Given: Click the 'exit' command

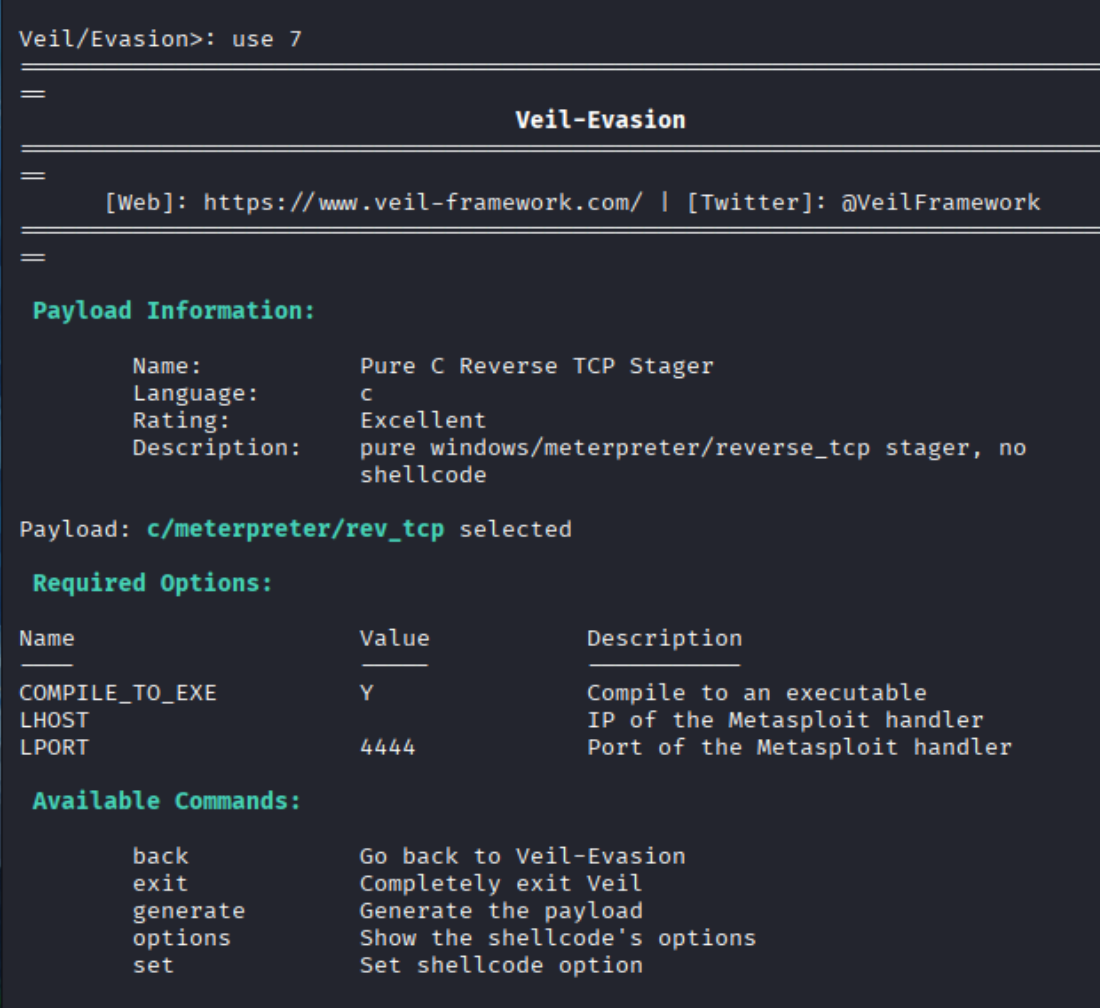Looking at the screenshot, I should tap(160, 884).
